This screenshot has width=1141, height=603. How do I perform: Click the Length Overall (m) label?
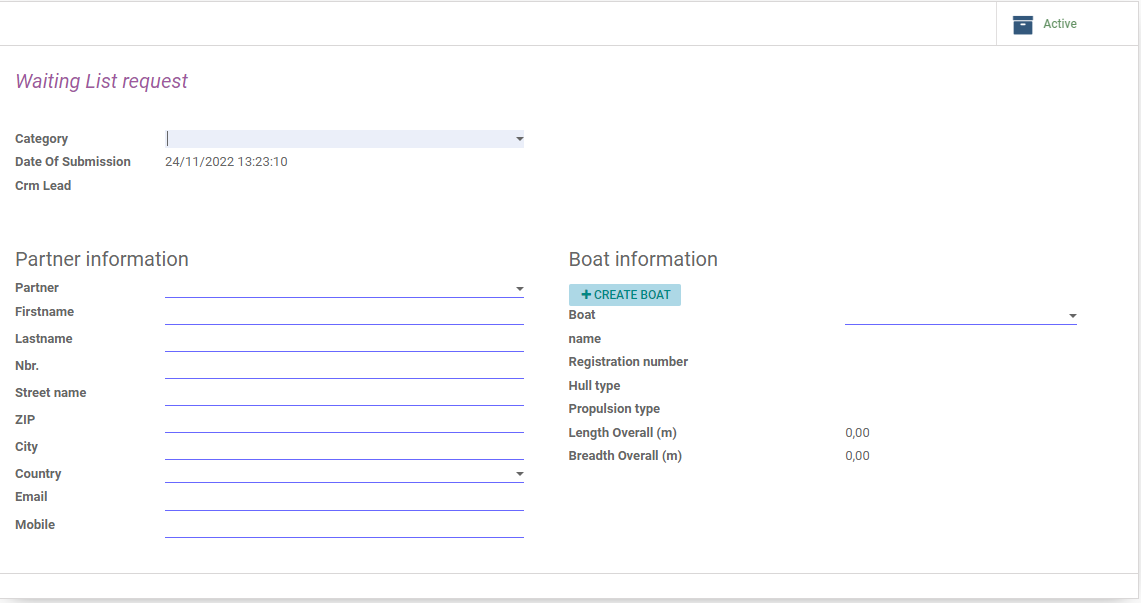622,433
